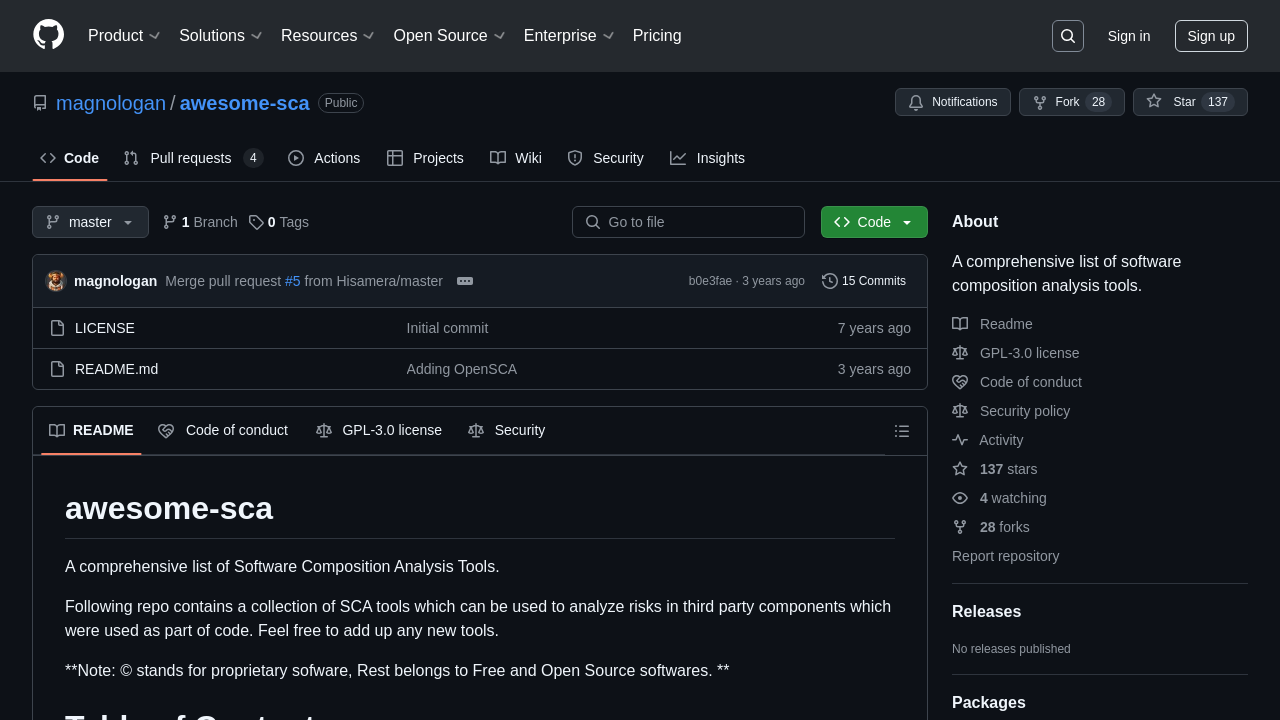Open the search magnifier icon

1067,36
